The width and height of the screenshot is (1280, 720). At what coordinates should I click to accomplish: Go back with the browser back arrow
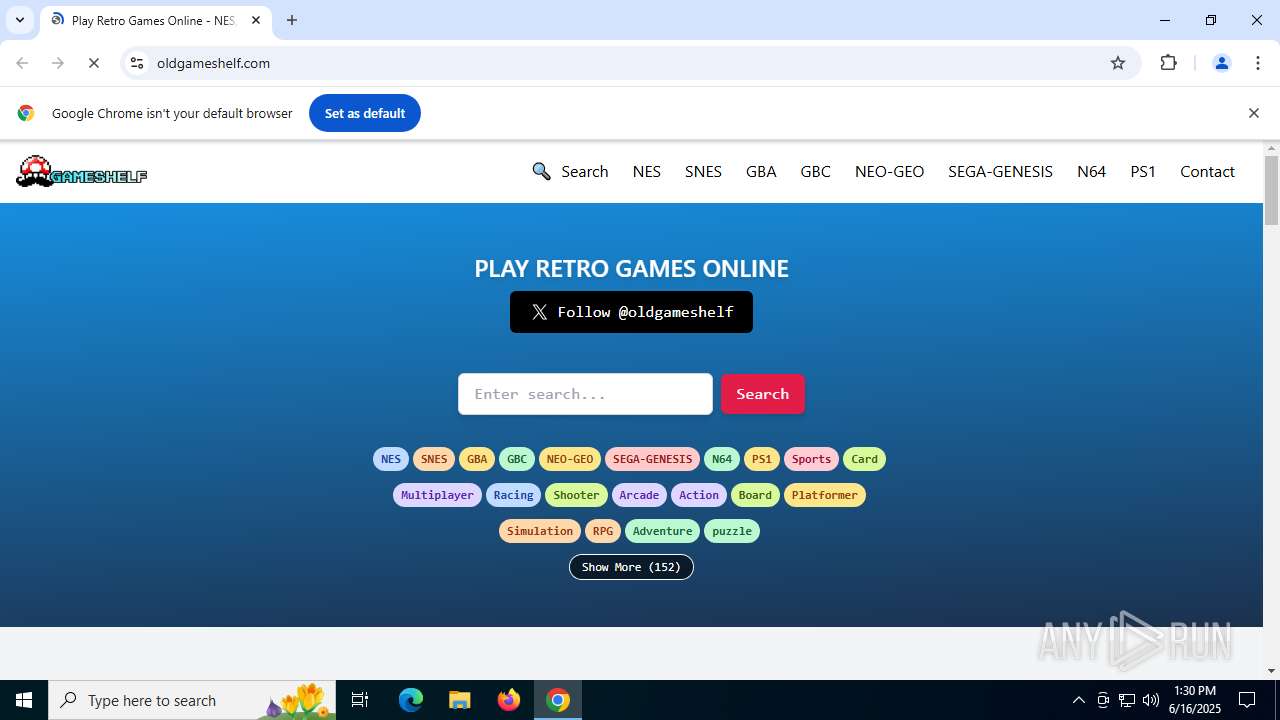(x=22, y=63)
